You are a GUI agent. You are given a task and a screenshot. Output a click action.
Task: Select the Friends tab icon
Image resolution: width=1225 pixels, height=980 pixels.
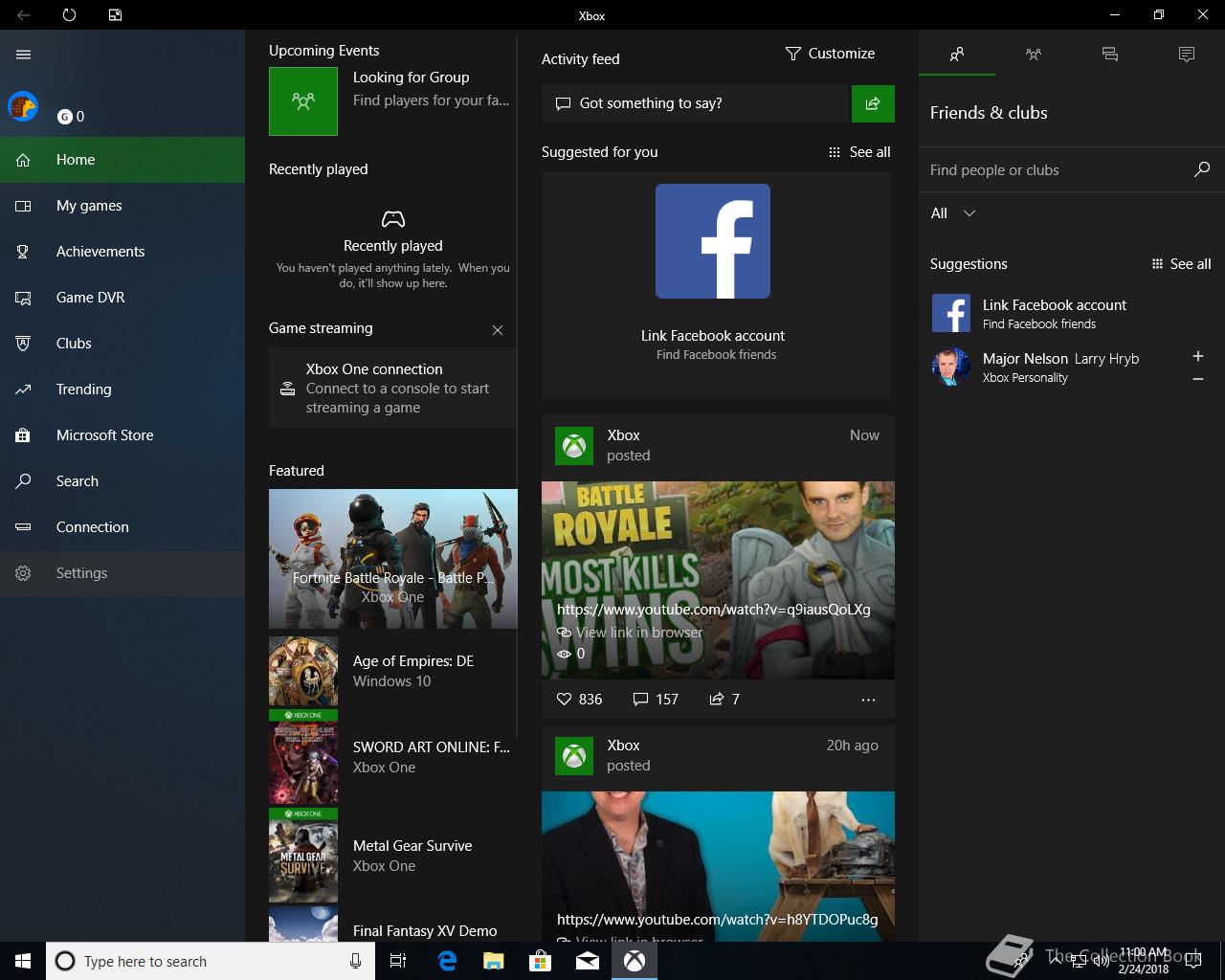pyautogui.click(x=957, y=55)
